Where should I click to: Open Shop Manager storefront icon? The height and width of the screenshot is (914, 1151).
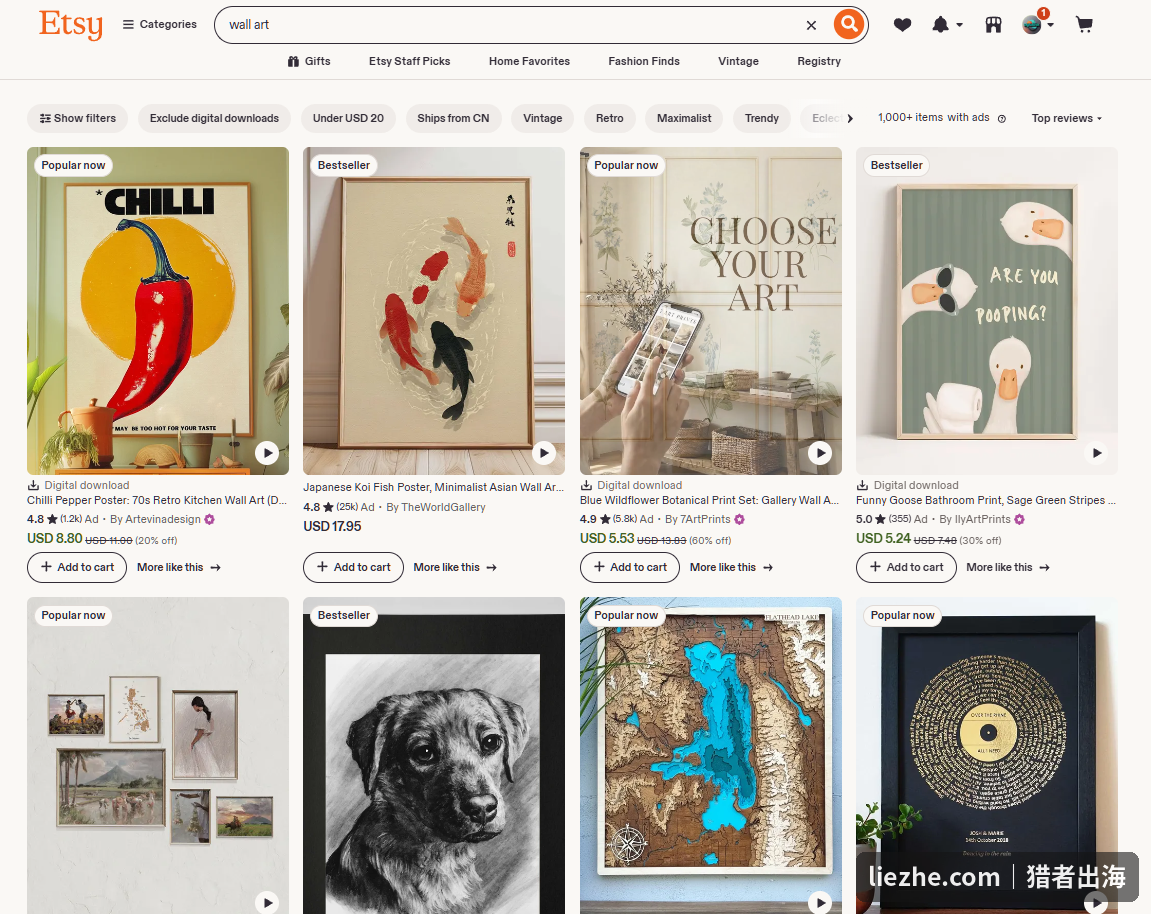(x=993, y=25)
